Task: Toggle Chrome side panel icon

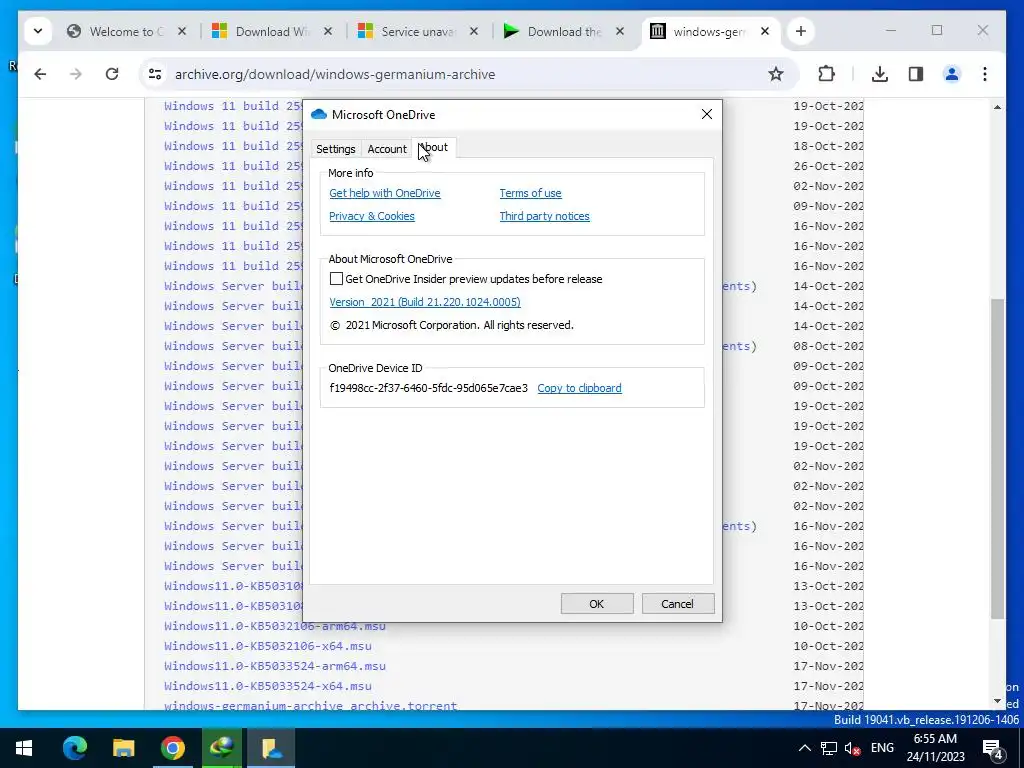Action: tap(916, 74)
